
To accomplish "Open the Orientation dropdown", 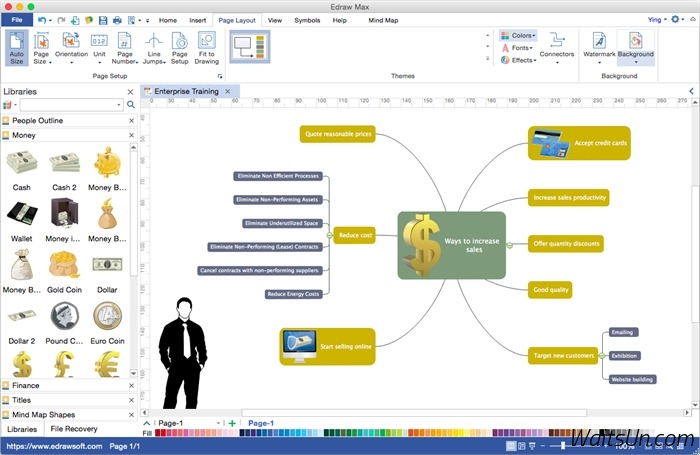I will (71, 47).
